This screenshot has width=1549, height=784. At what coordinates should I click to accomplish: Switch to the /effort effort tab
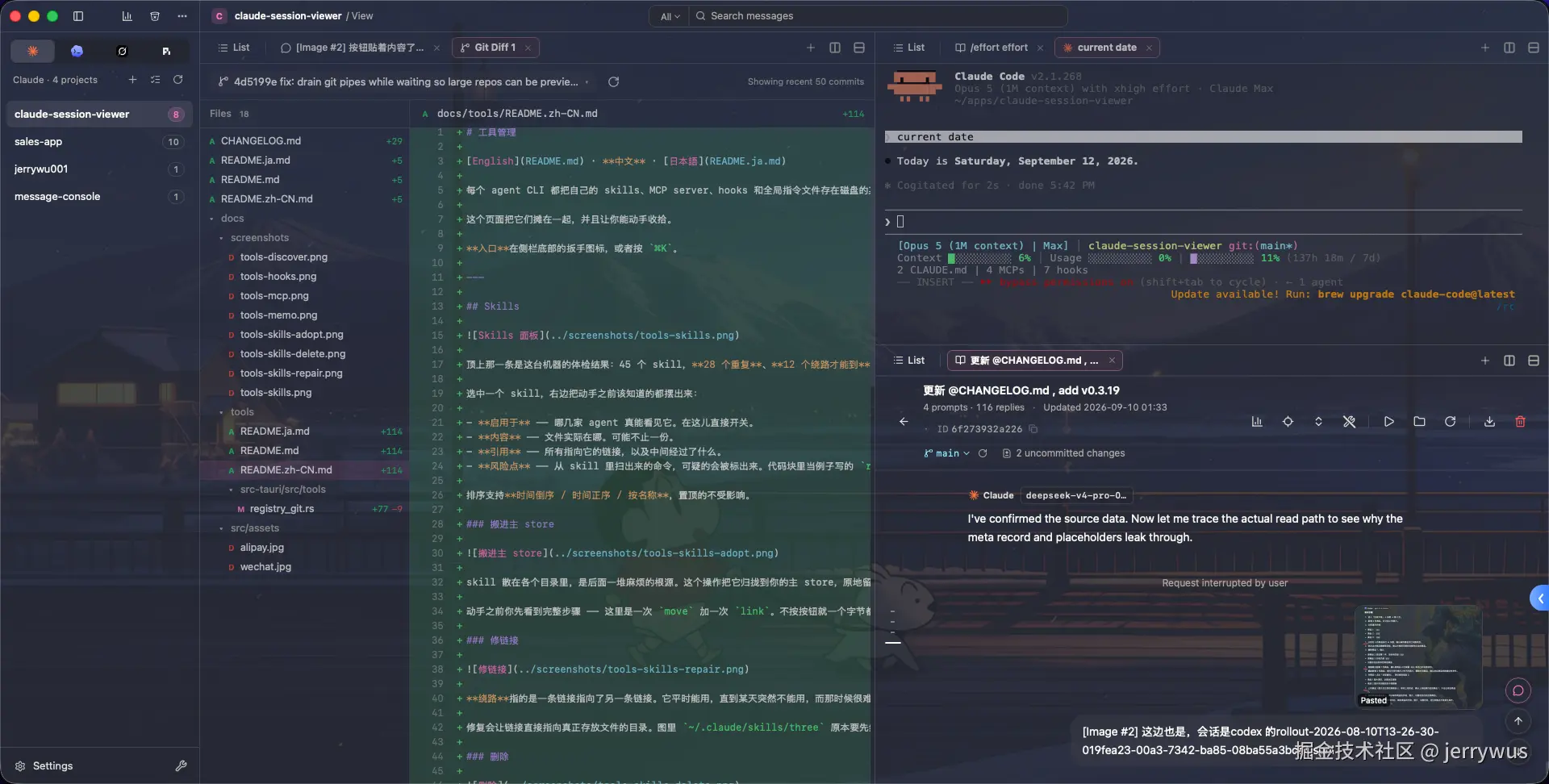coord(992,48)
